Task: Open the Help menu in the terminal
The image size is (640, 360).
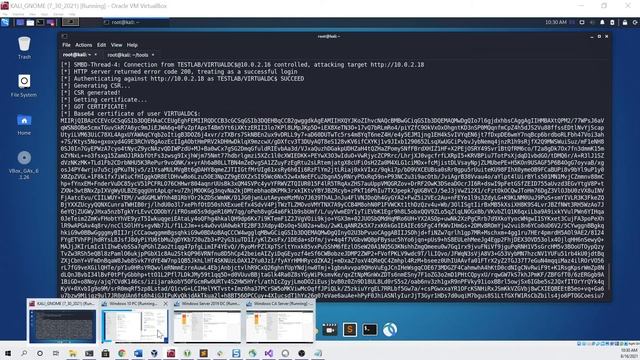Action: coord(132,45)
